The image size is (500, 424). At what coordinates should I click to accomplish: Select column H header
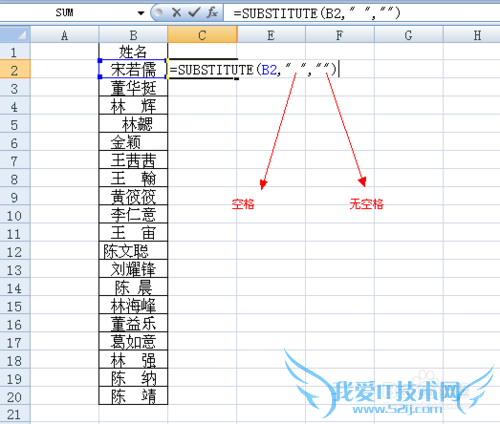pyautogui.click(x=471, y=35)
